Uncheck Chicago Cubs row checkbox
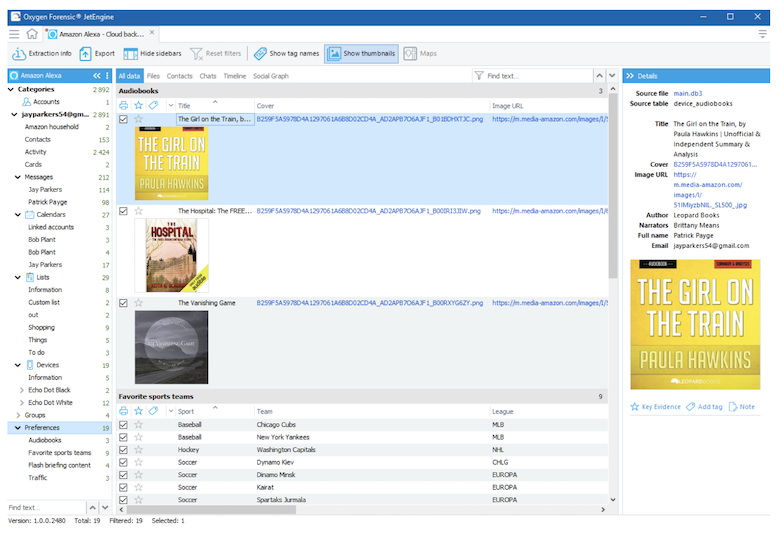Viewport: 780px width, 534px height. [x=123, y=425]
